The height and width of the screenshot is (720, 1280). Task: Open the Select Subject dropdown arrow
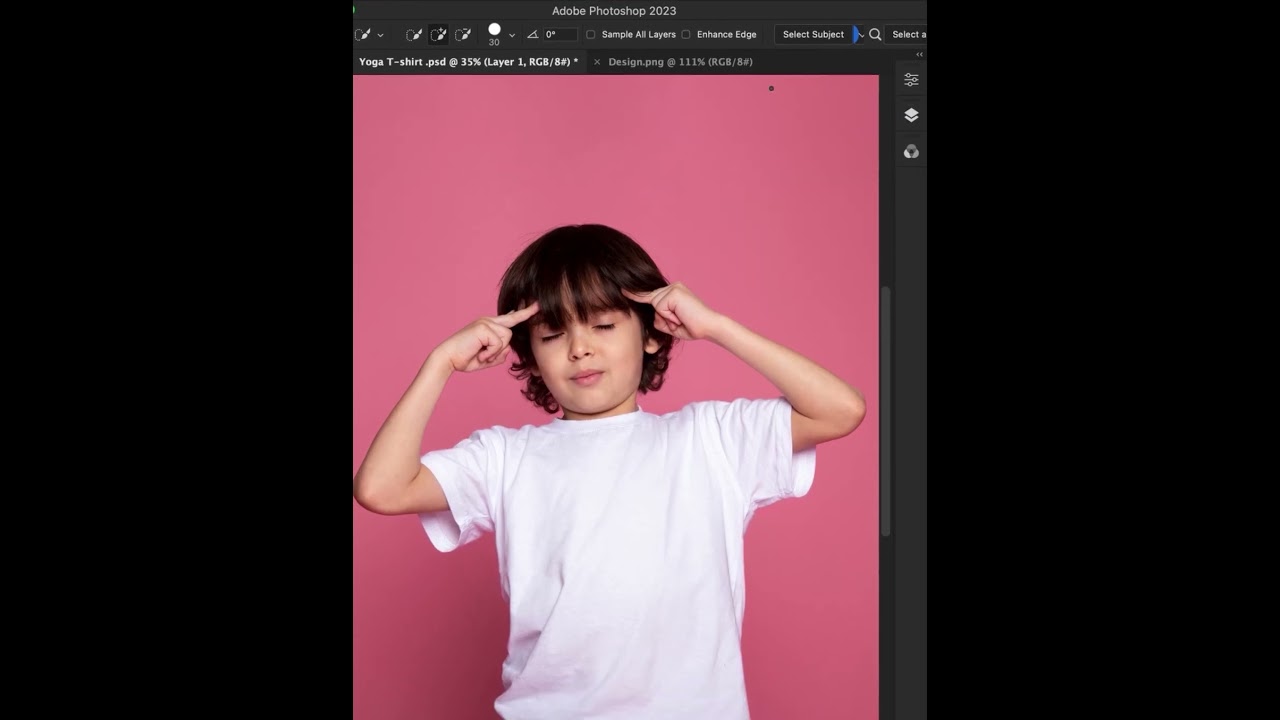(x=859, y=34)
